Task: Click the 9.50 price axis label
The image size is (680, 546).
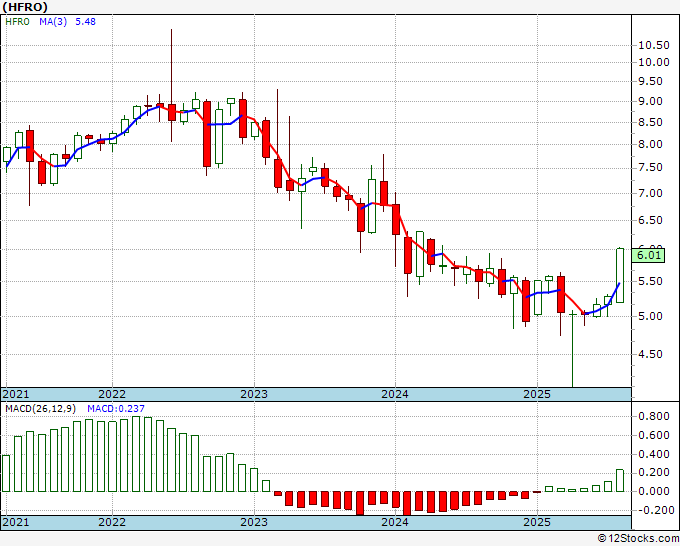Action: 651,82
